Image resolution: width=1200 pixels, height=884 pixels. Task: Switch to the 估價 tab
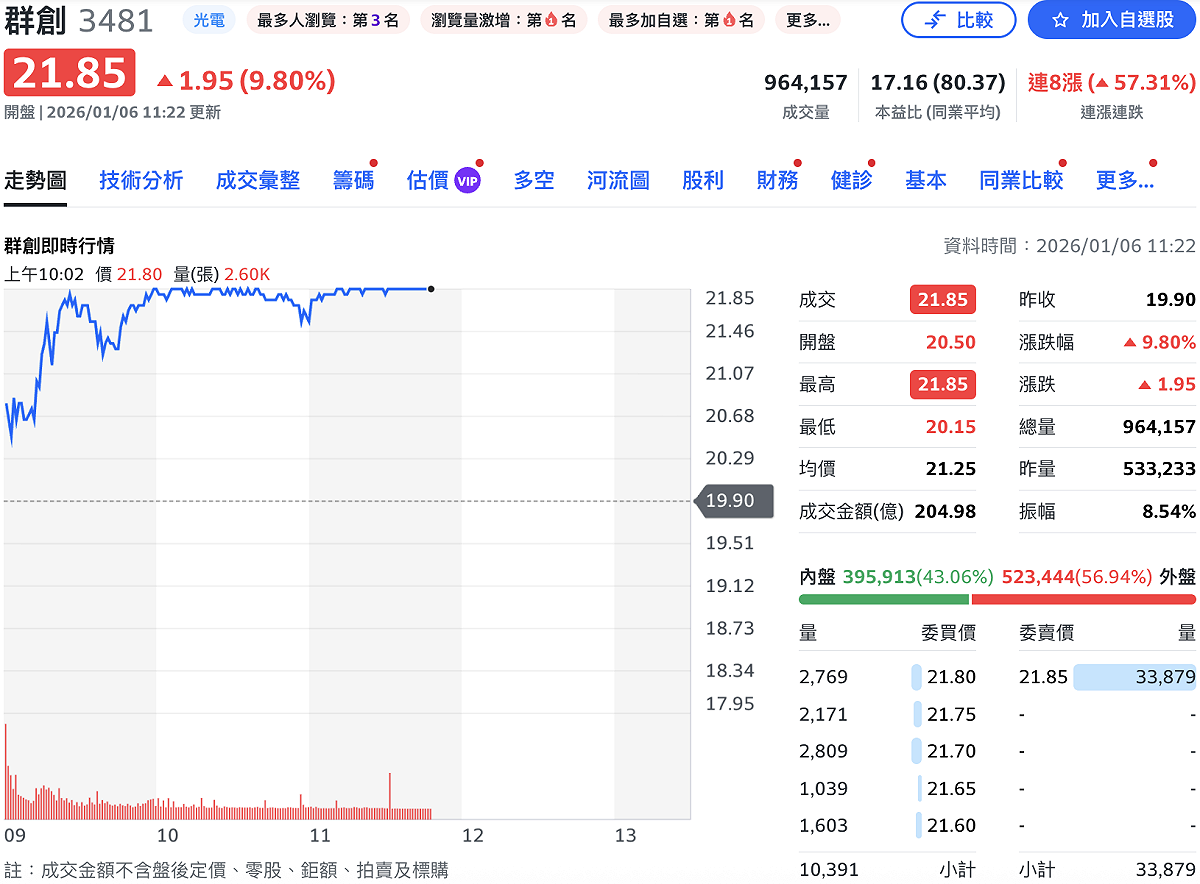(428, 180)
